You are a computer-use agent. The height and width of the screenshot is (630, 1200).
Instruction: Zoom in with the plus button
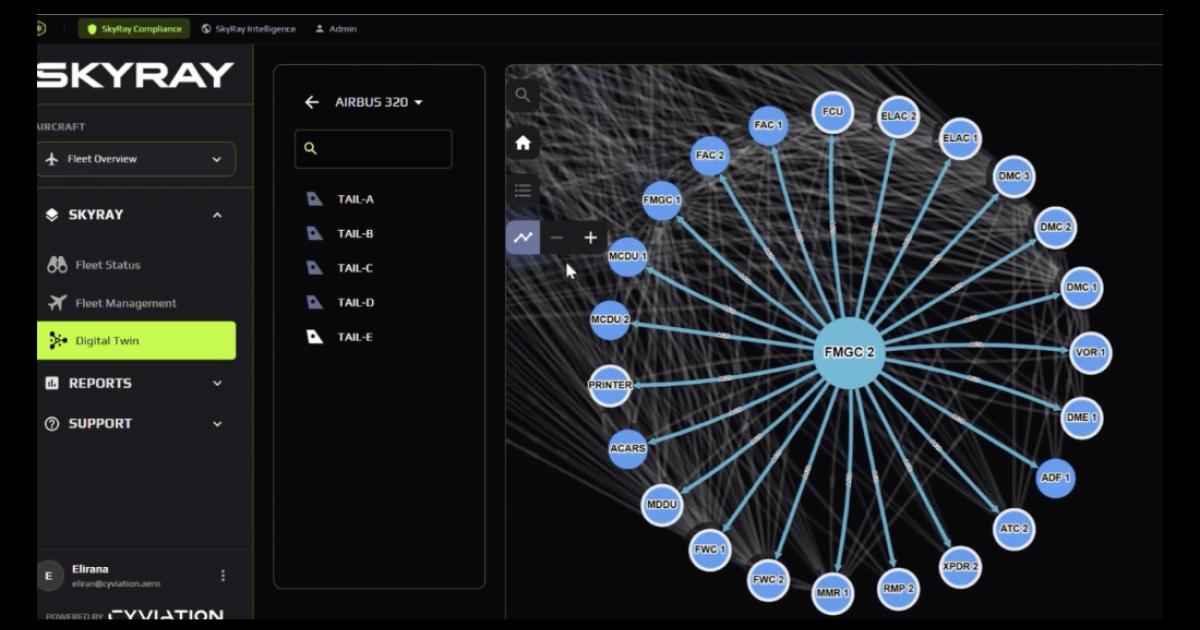click(590, 237)
